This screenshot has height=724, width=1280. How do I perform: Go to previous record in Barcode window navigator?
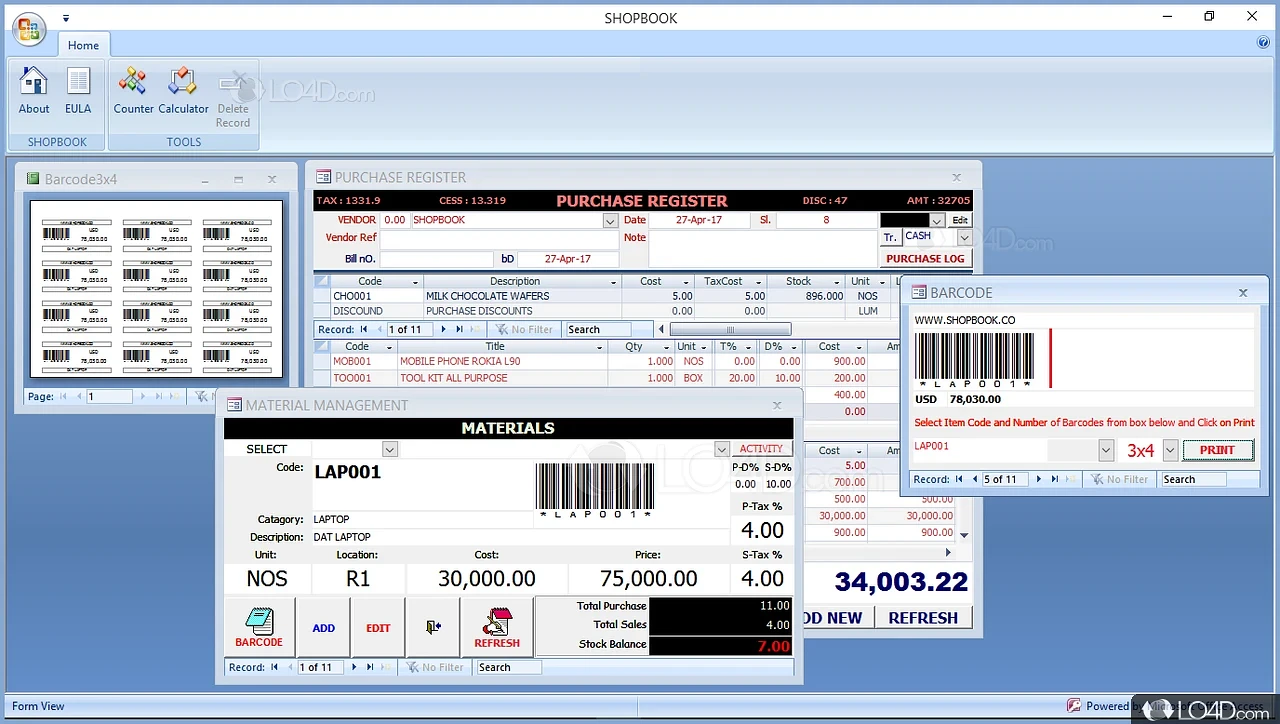(974, 479)
